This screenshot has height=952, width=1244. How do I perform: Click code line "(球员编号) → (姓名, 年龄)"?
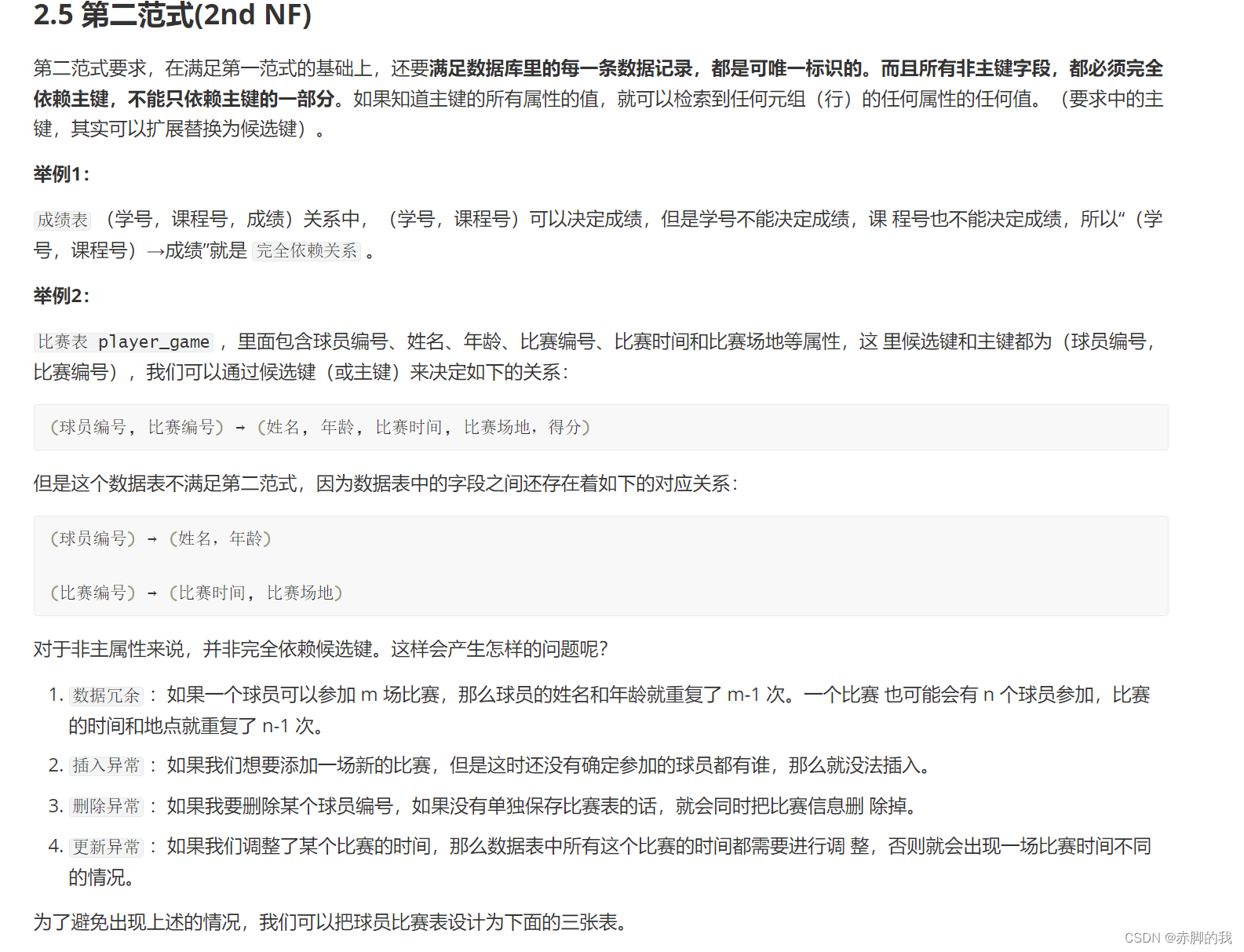160,538
